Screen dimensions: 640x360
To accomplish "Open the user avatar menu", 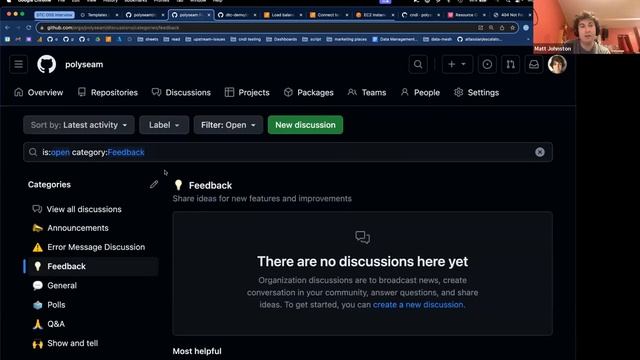I will tap(557, 64).
